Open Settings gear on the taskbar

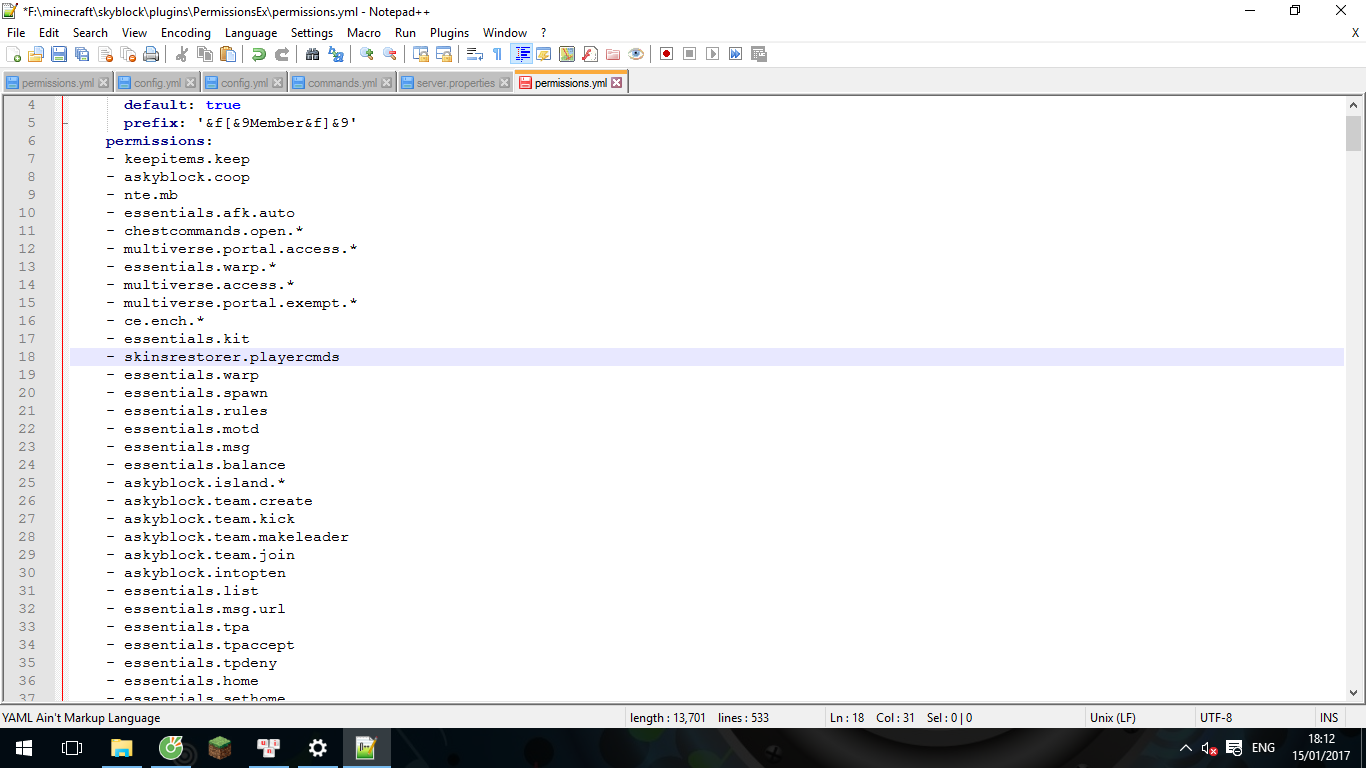point(318,748)
